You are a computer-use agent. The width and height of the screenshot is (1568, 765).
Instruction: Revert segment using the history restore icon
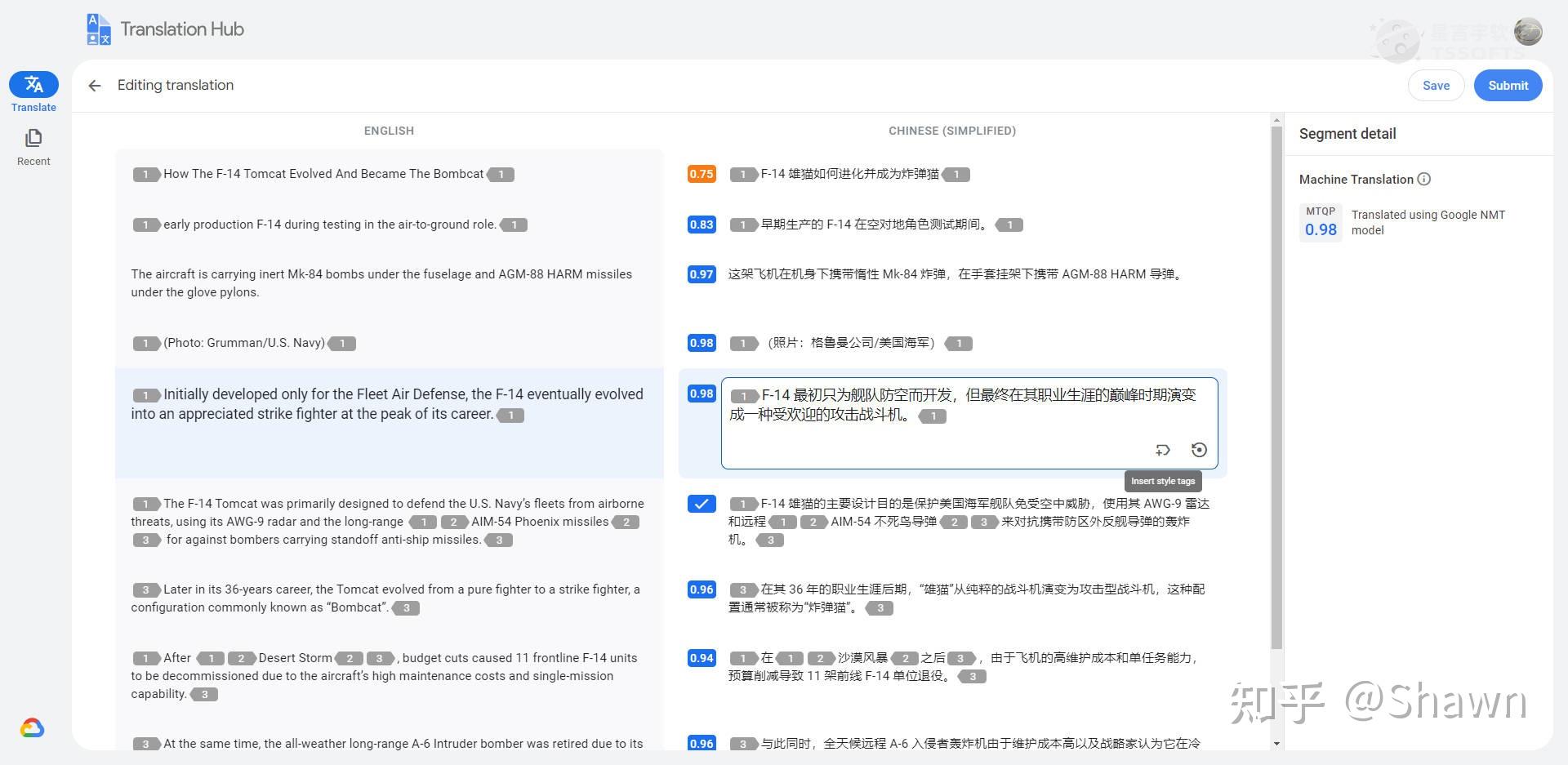point(1198,450)
